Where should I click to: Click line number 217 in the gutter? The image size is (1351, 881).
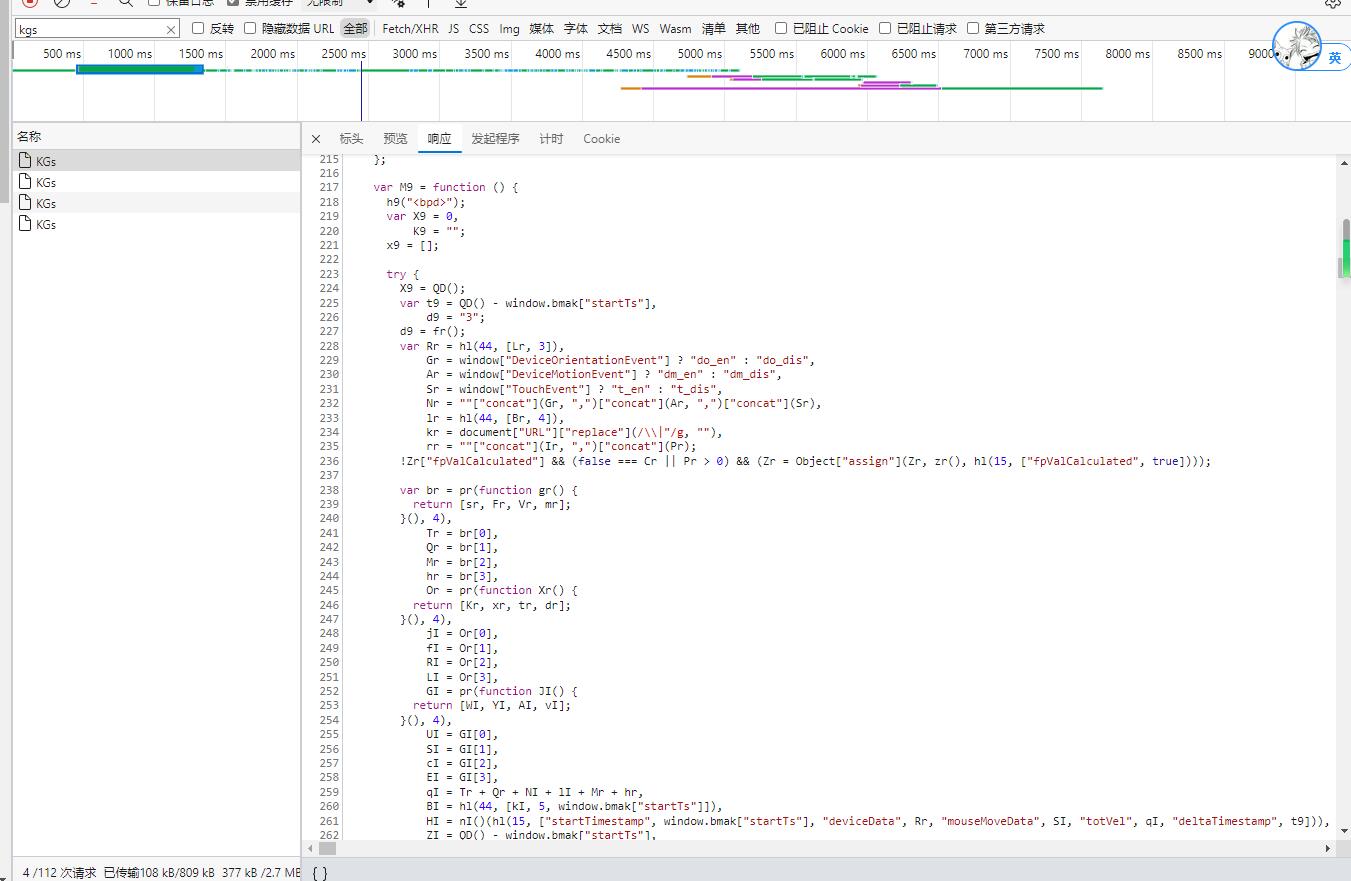tap(329, 187)
